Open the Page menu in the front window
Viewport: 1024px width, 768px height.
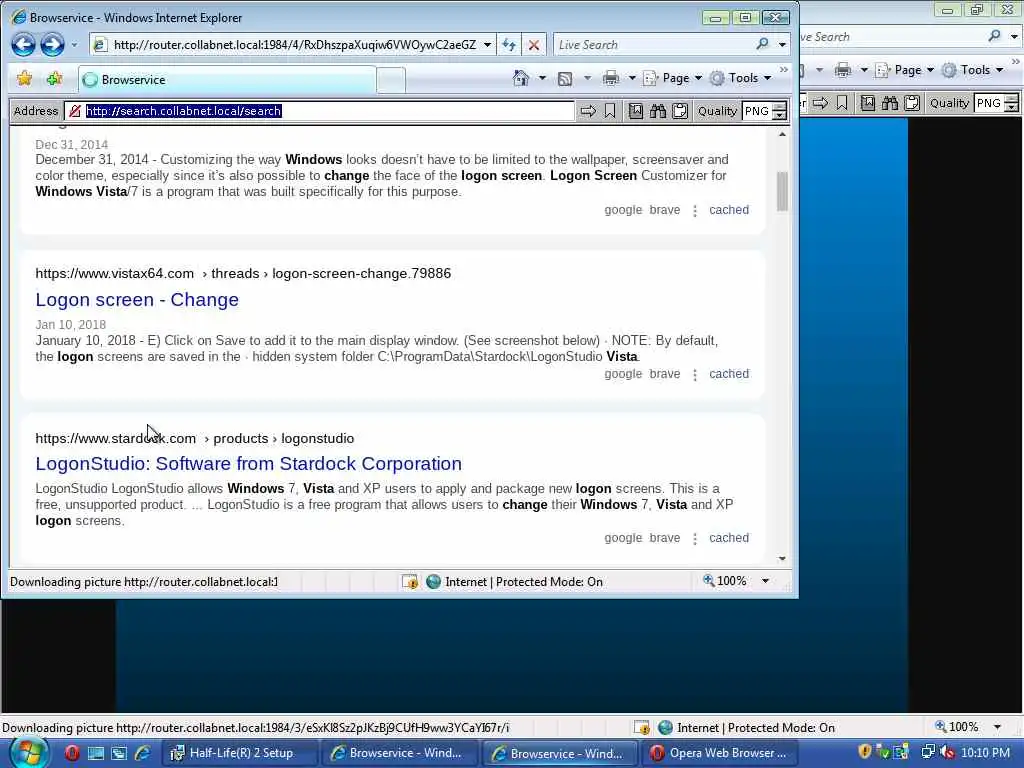point(673,78)
